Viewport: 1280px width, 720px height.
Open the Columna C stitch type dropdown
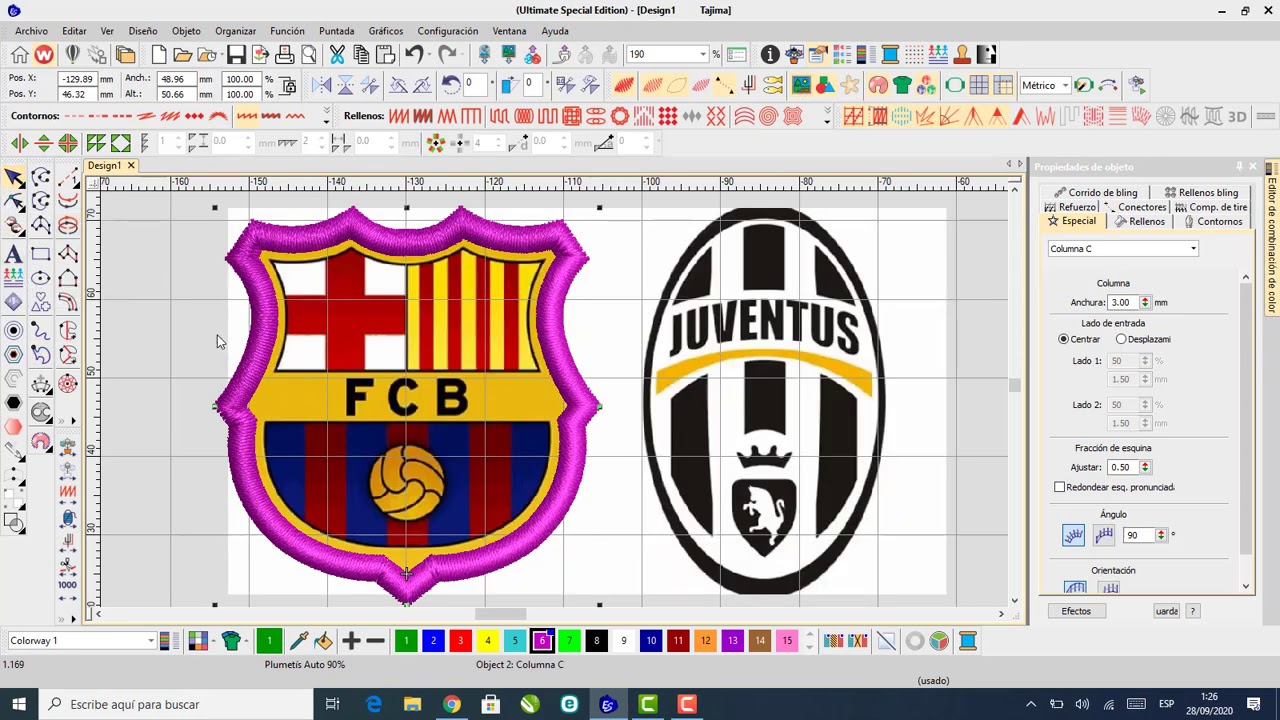[x=1193, y=249]
